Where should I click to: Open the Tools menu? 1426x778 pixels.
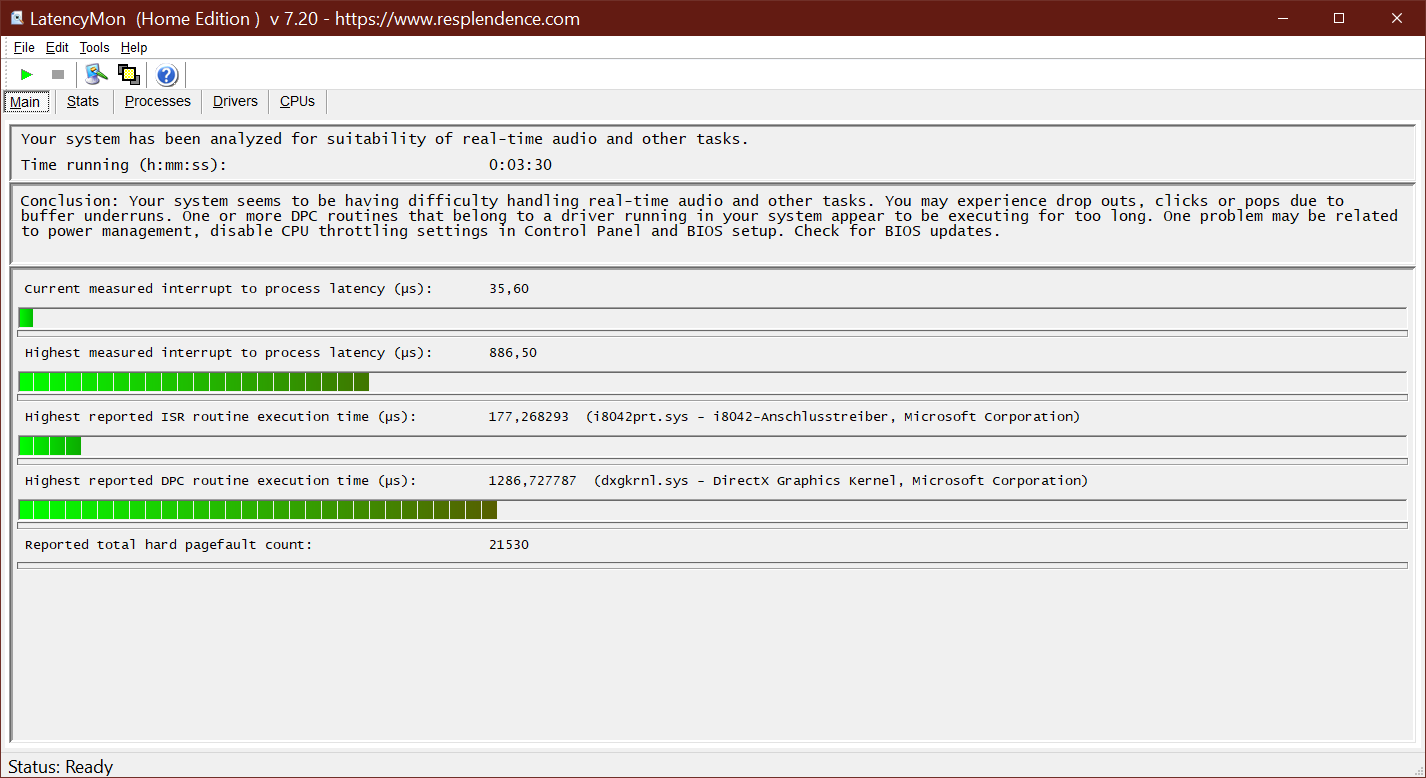pyautogui.click(x=94, y=47)
